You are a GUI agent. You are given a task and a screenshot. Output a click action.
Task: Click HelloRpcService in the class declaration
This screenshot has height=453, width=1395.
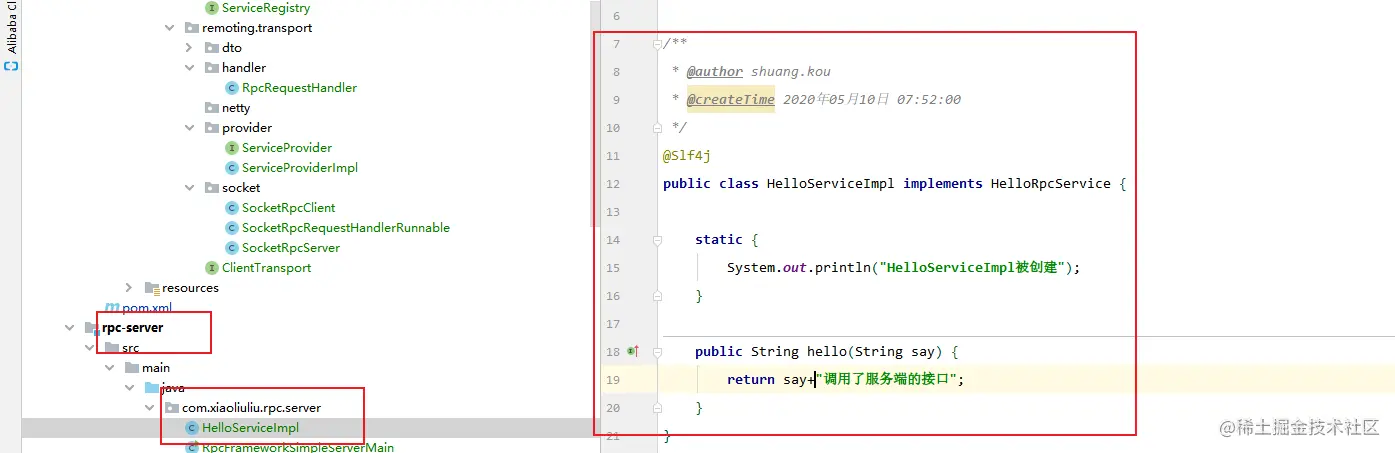(x=1051, y=184)
